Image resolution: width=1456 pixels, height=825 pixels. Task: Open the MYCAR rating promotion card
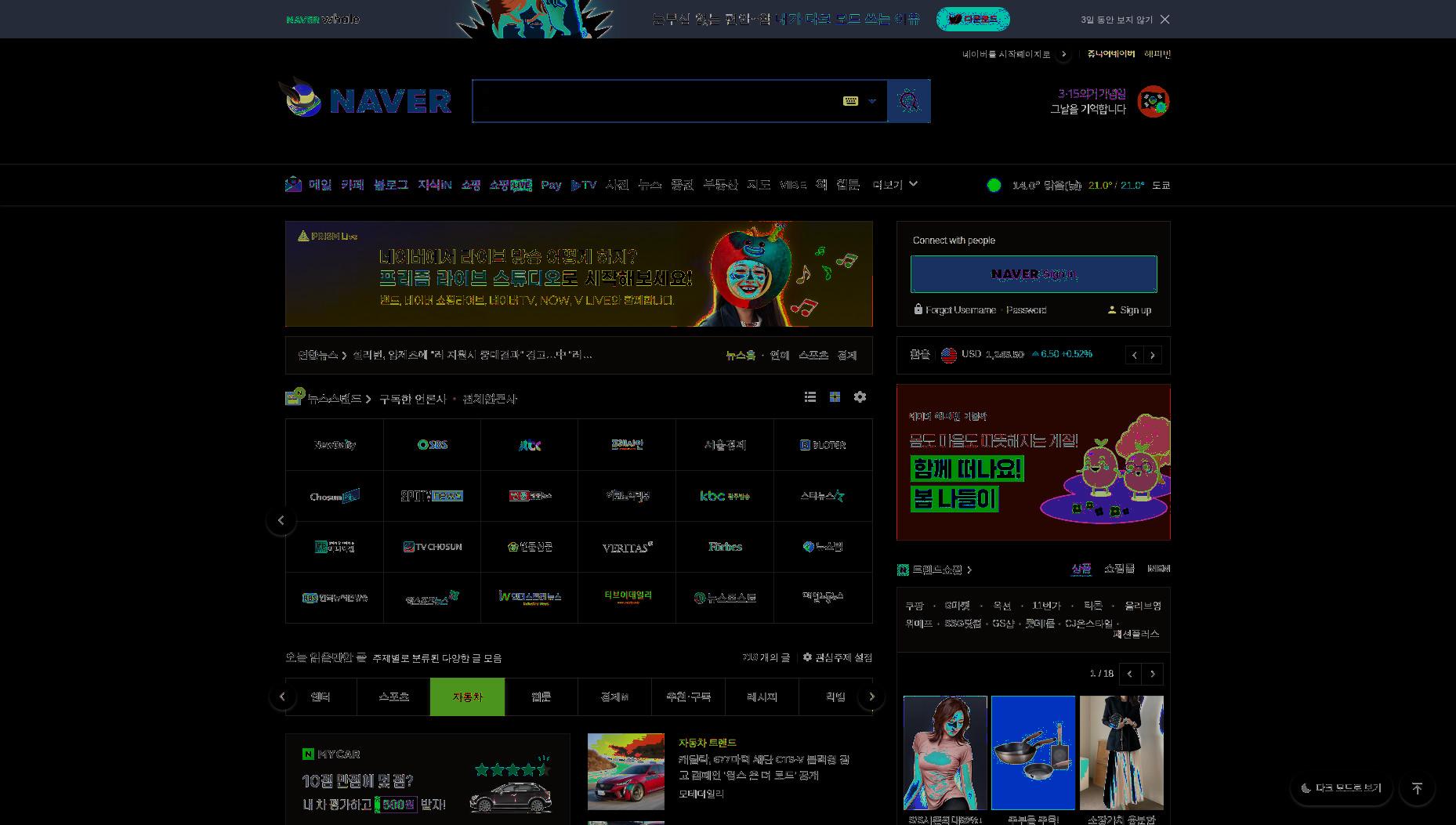click(428, 779)
